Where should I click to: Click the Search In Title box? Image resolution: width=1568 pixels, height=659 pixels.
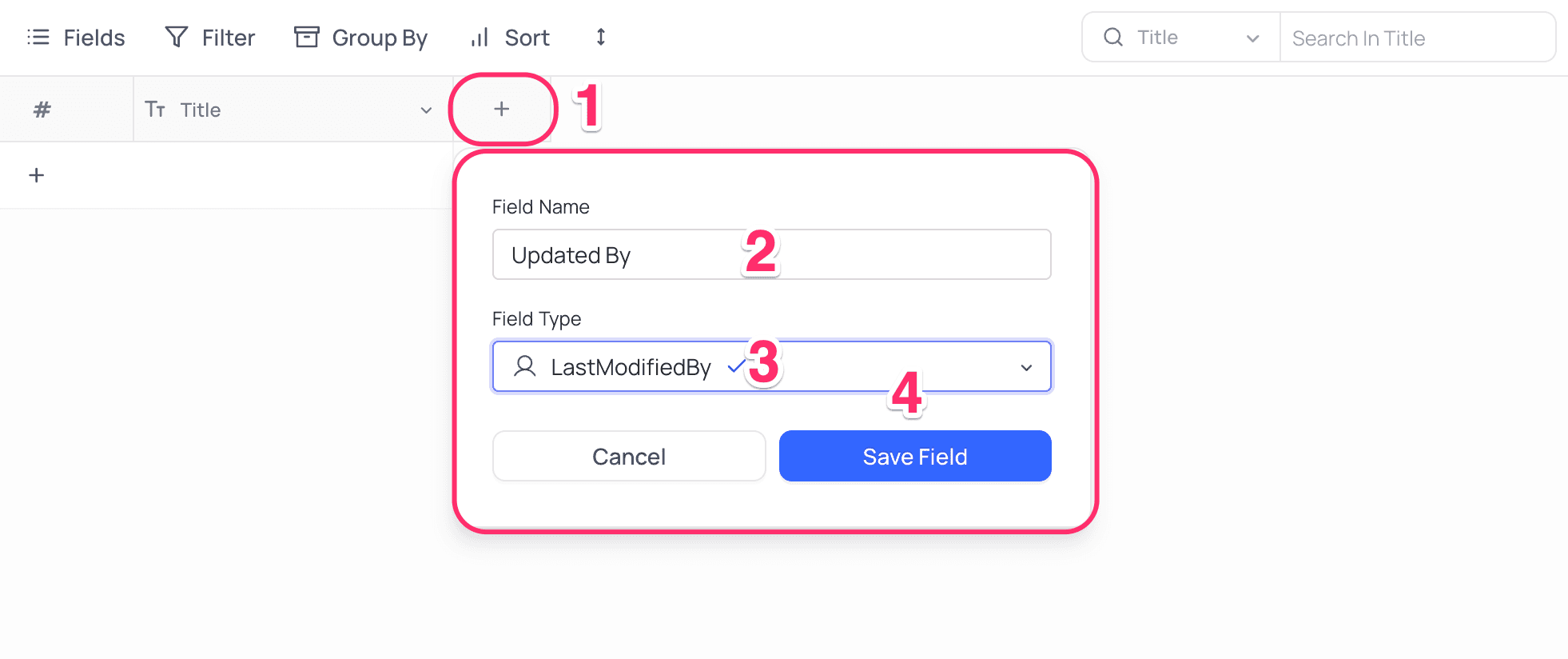pos(1416,38)
